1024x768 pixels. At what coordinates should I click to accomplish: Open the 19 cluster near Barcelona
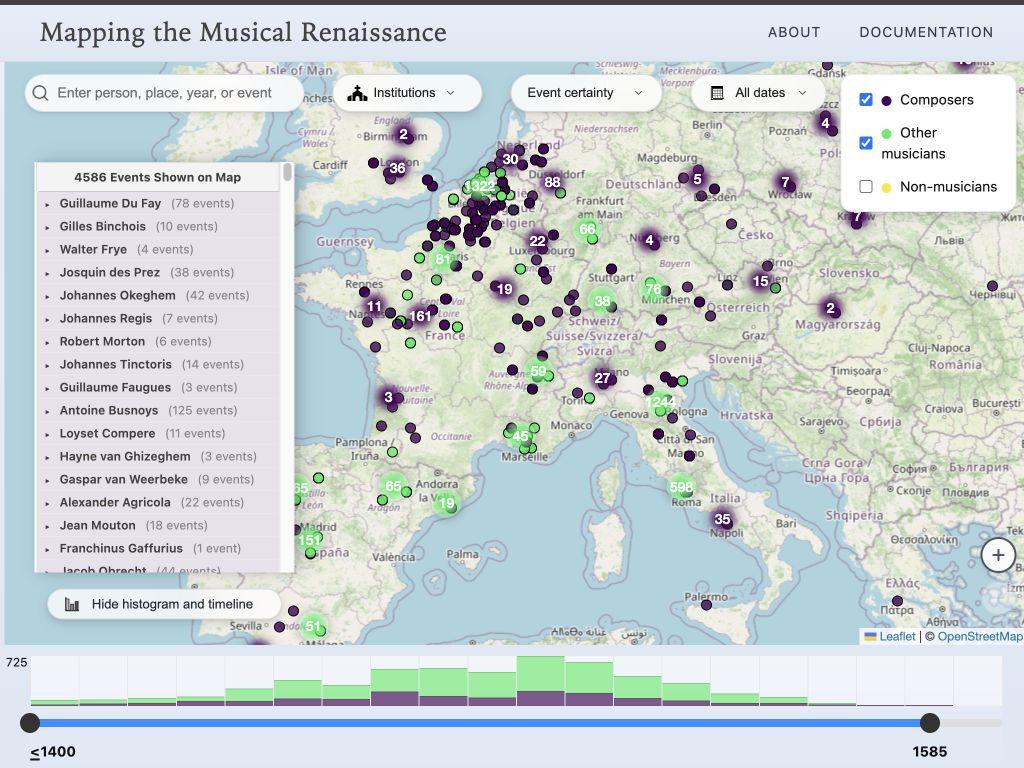[x=447, y=503]
